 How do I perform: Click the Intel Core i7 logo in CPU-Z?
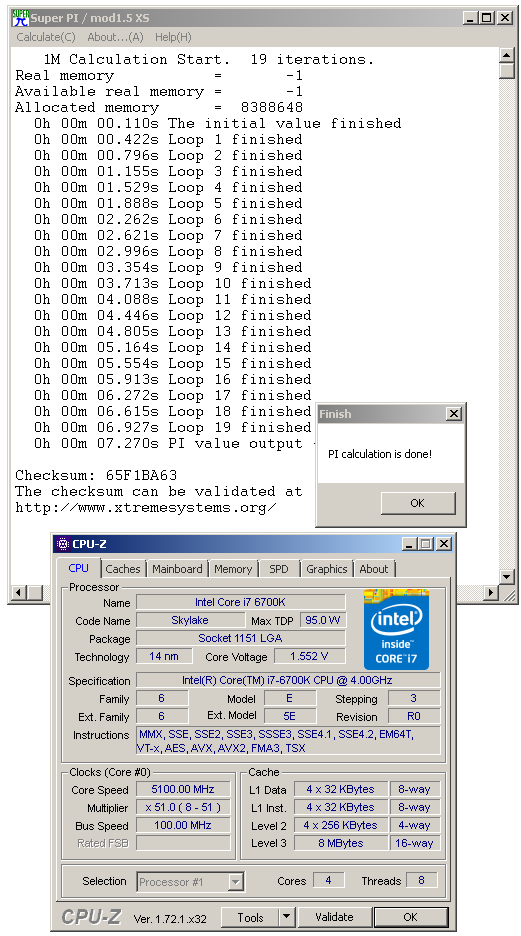(396, 629)
